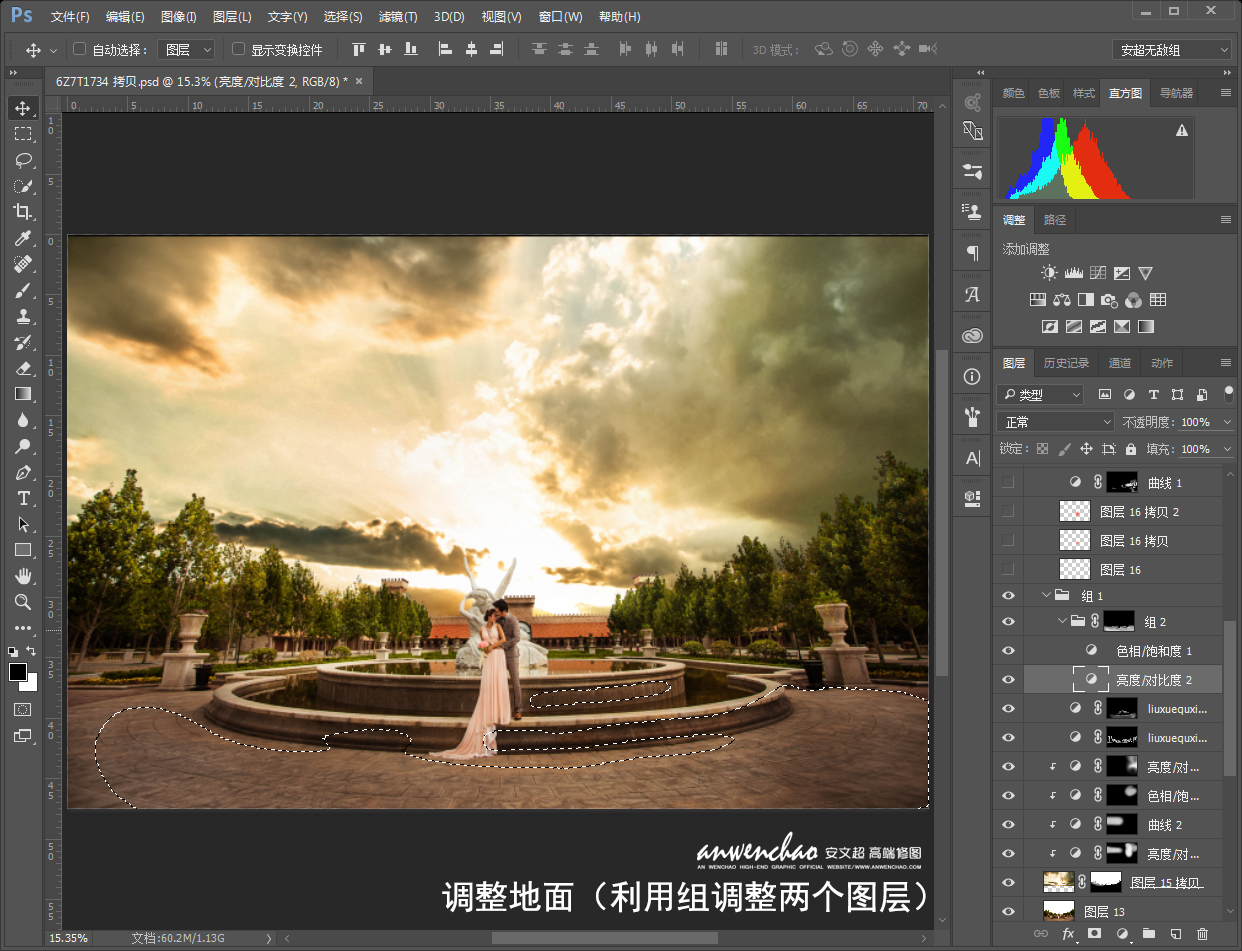Collapse the 组 1 group
Image resolution: width=1242 pixels, height=951 pixels.
(x=1047, y=596)
